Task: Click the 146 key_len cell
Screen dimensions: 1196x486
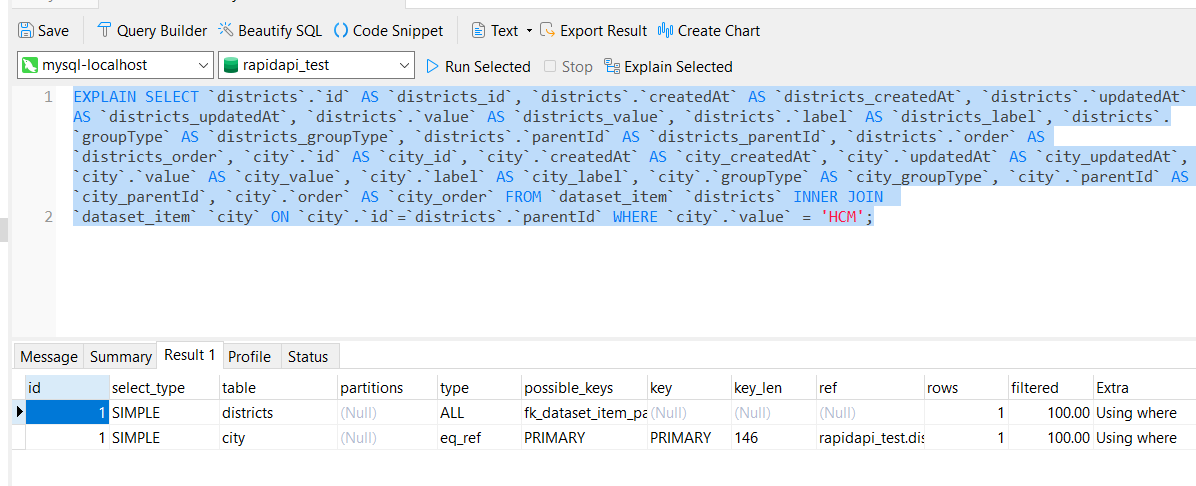Action: 773,438
